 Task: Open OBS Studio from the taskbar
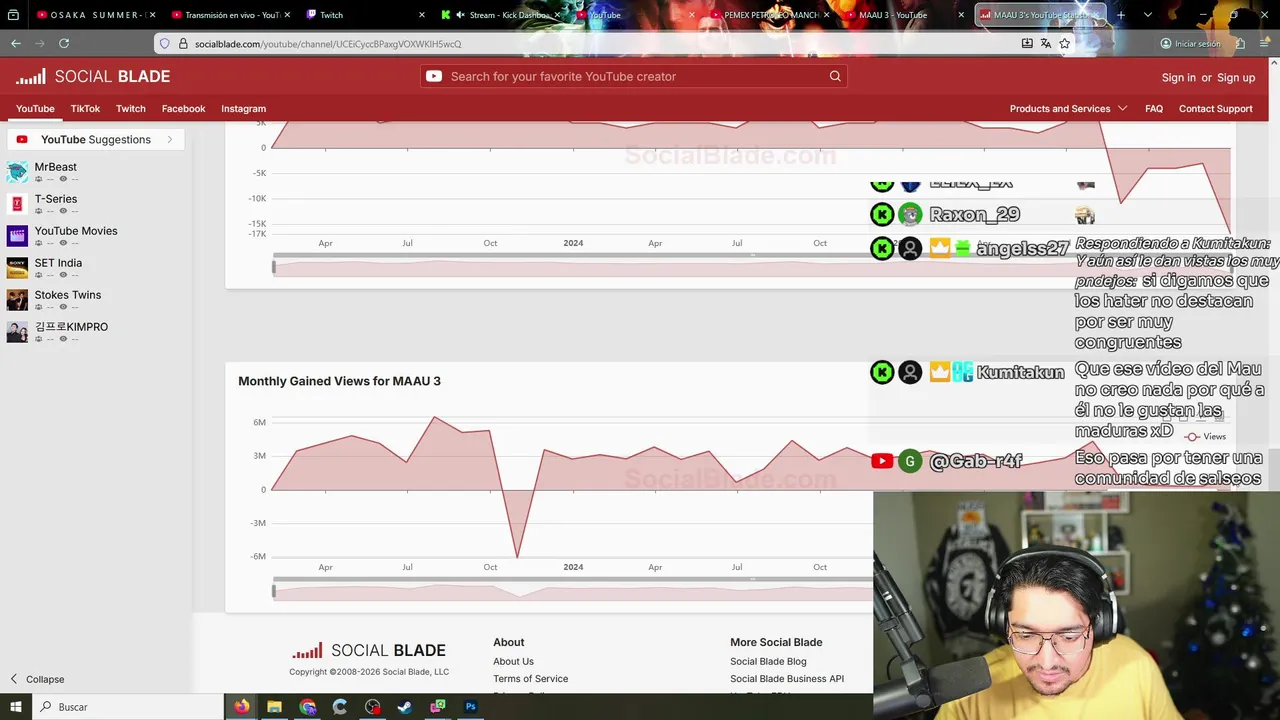(373, 707)
